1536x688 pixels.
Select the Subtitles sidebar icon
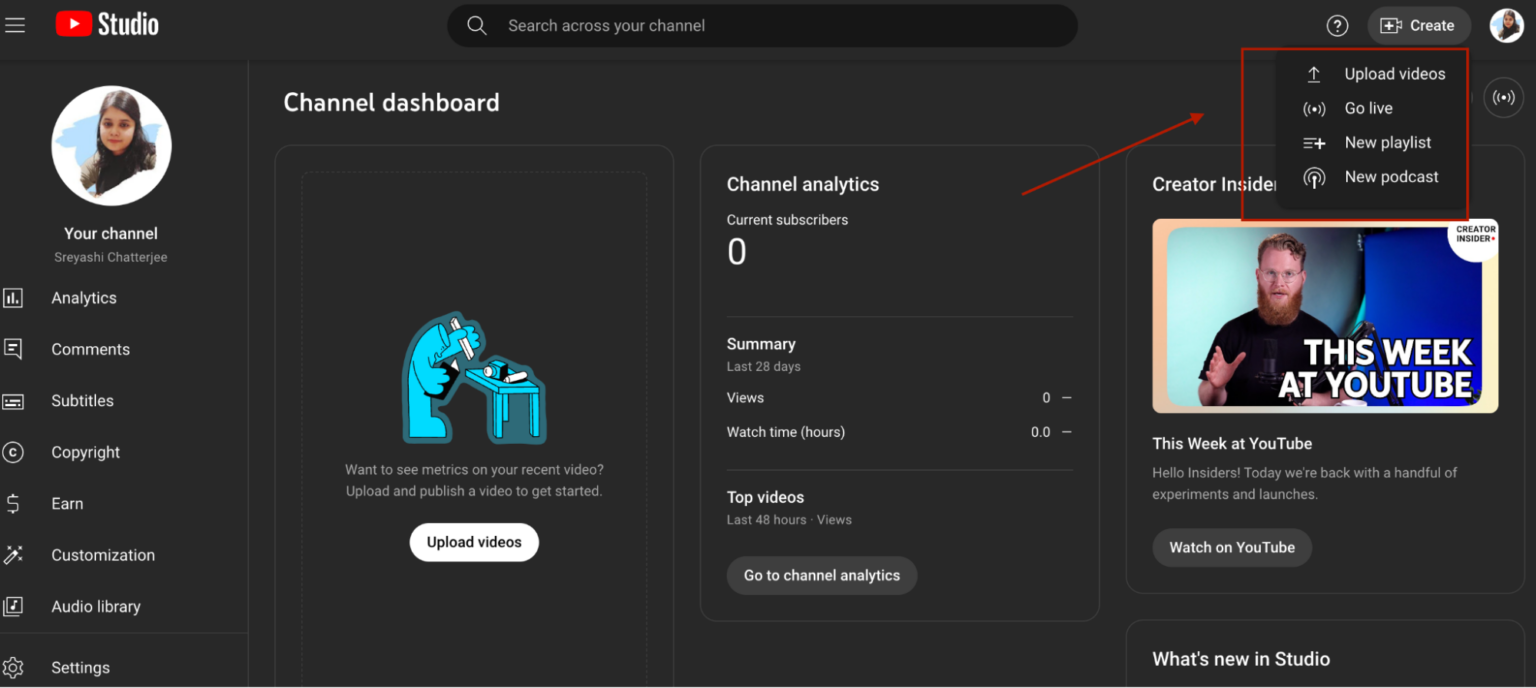pyautogui.click(x=13, y=401)
